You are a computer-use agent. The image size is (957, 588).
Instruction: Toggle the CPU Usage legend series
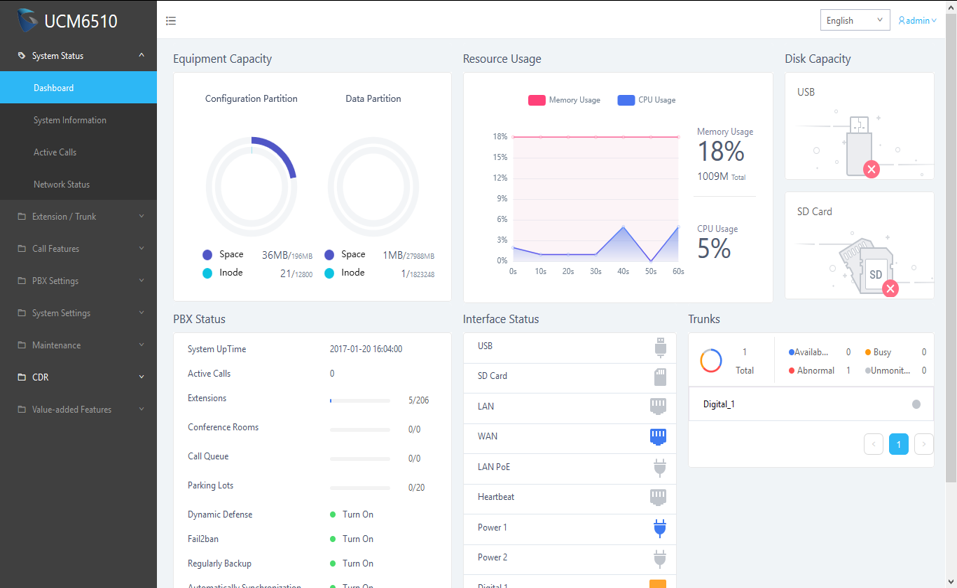click(646, 100)
